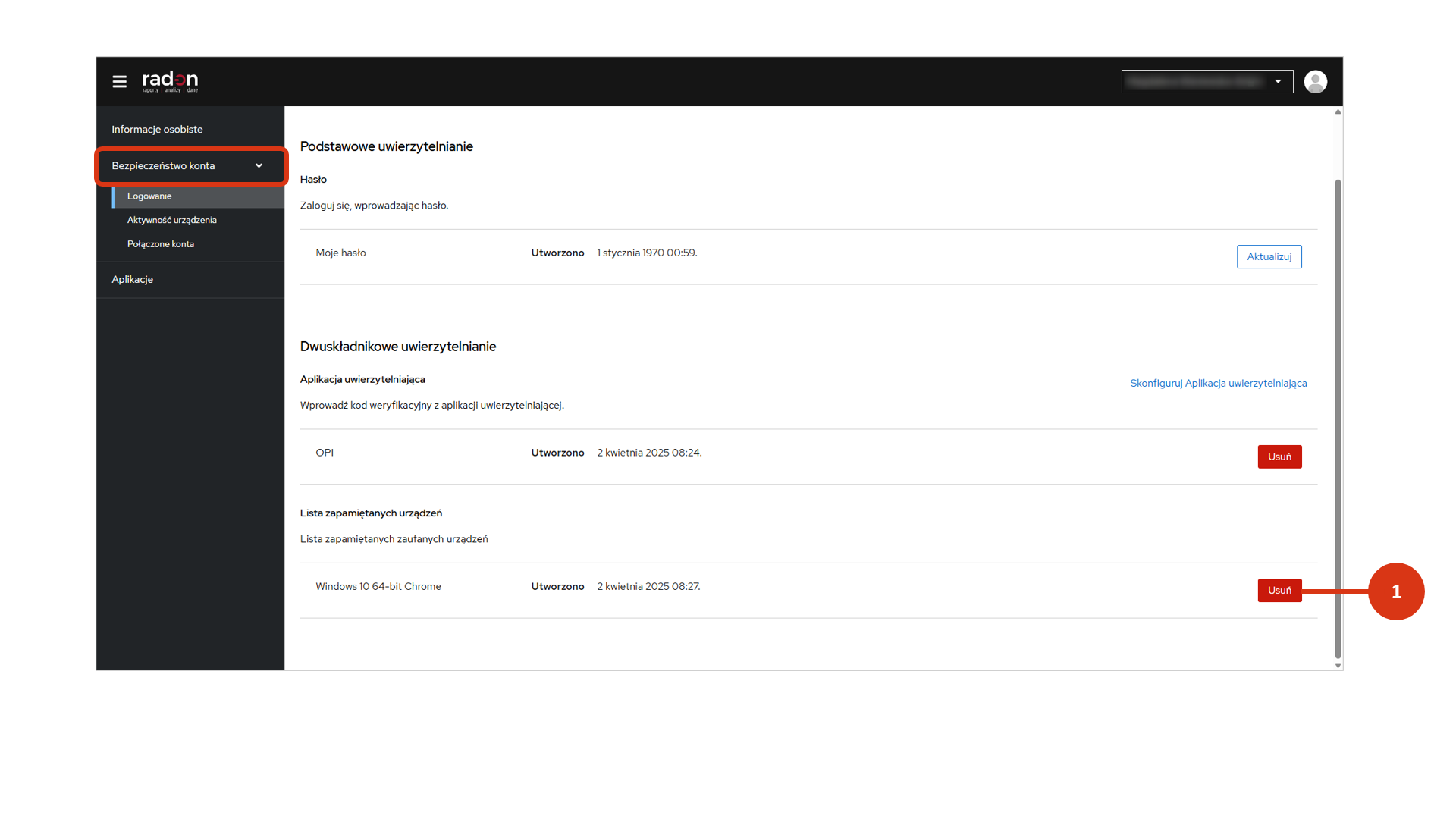Click the 'Lista zapamiętanych urządzeń' subheading
This screenshot has width=1456, height=819.
[371, 513]
